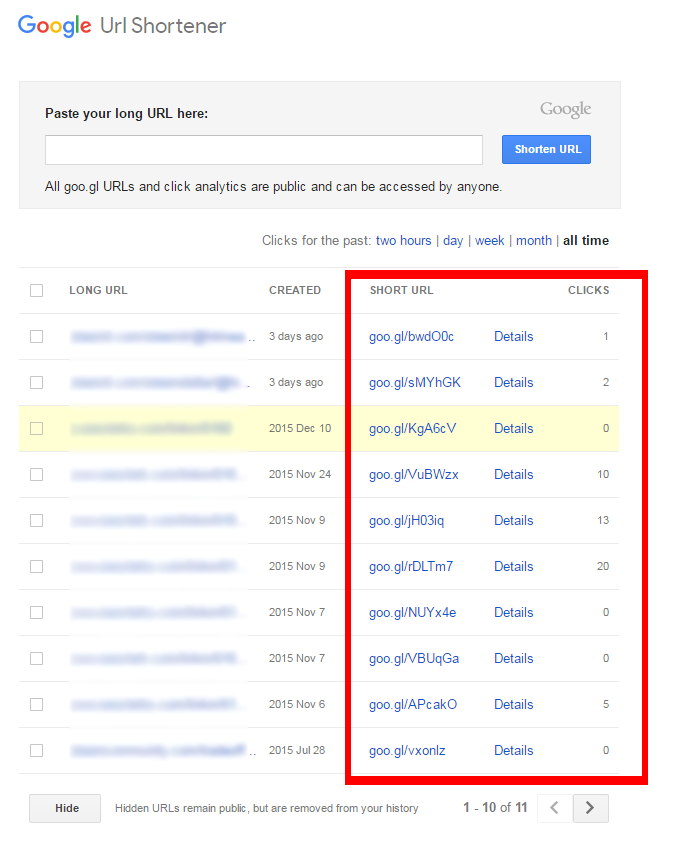Tick the checkbox for goo.gl/vxonlz row
This screenshot has height=852, width=699.
click(37, 751)
